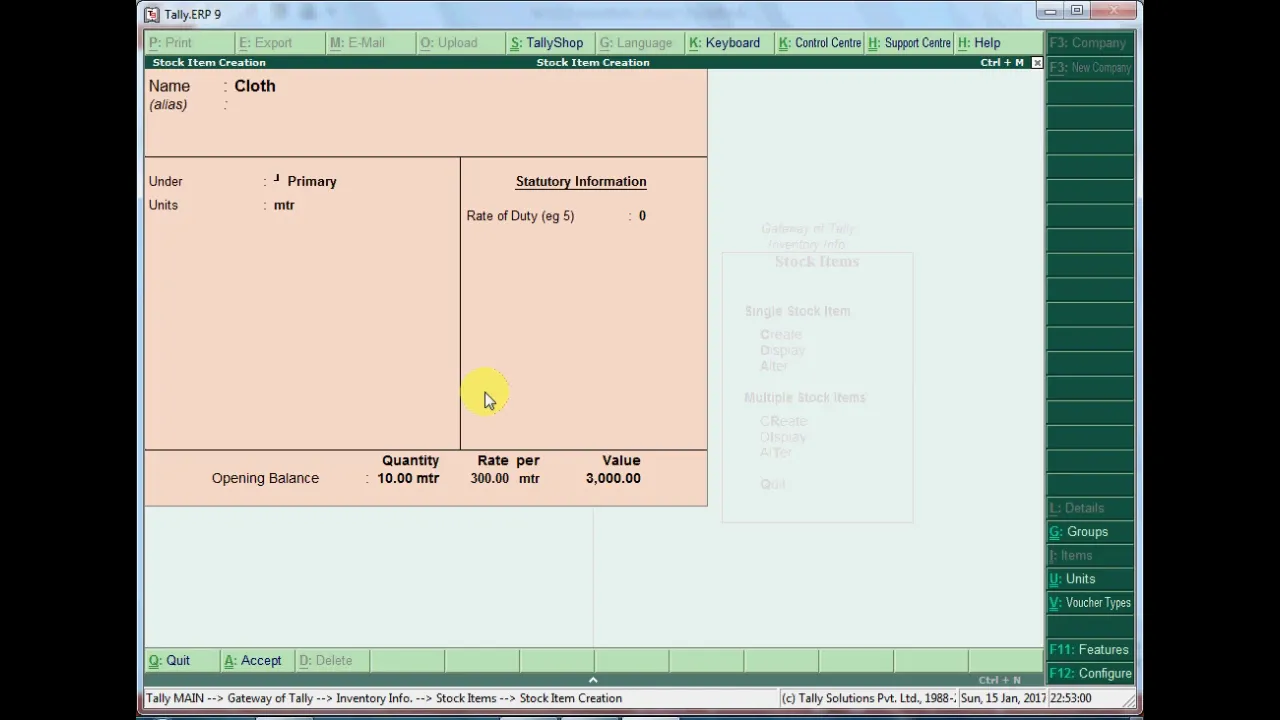
Task: Click the per unit field mtr
Action: [529, 478]
